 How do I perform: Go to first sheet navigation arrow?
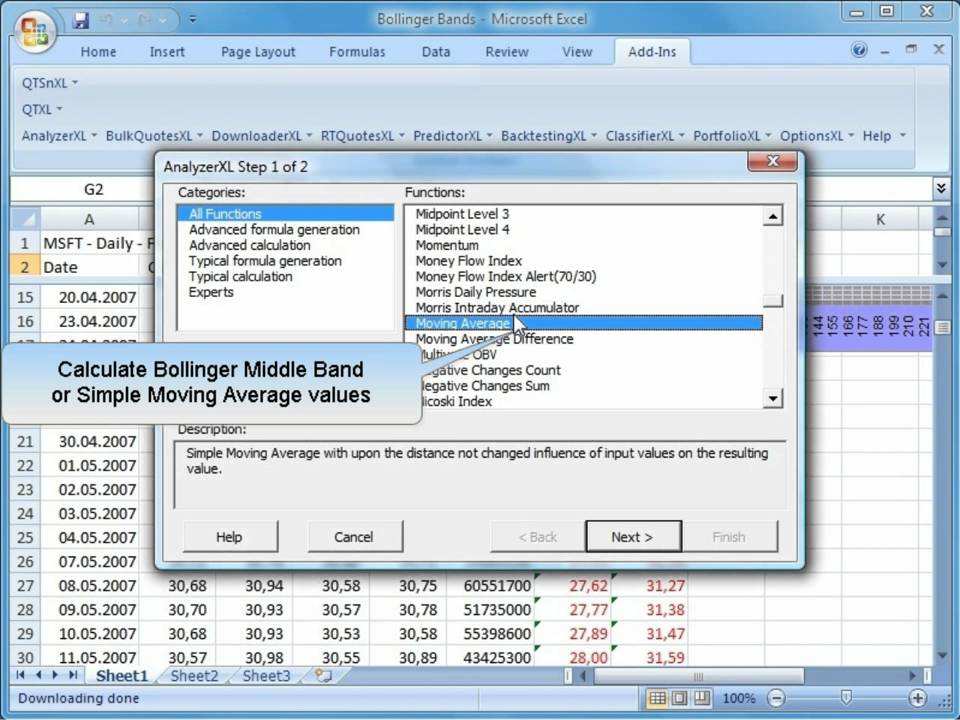(21, 675)
